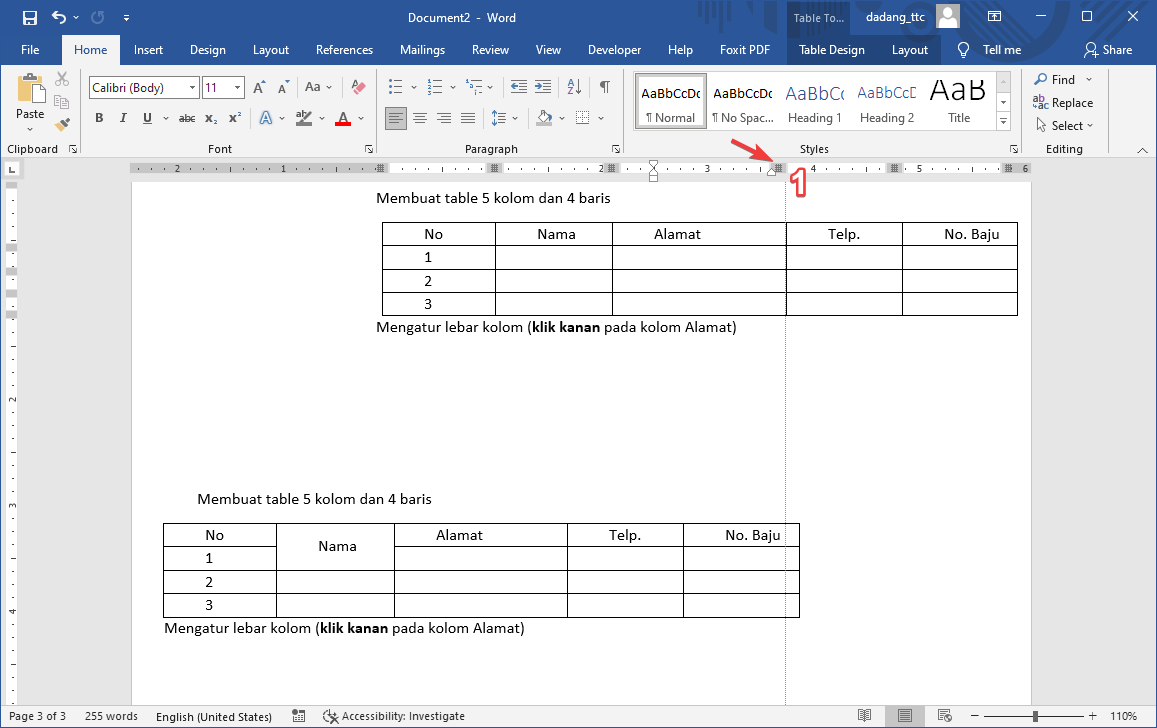The height and width of the screenshot is (728, 1157).
Task: Switch to the Table Design tab
Action: (831, 50)
